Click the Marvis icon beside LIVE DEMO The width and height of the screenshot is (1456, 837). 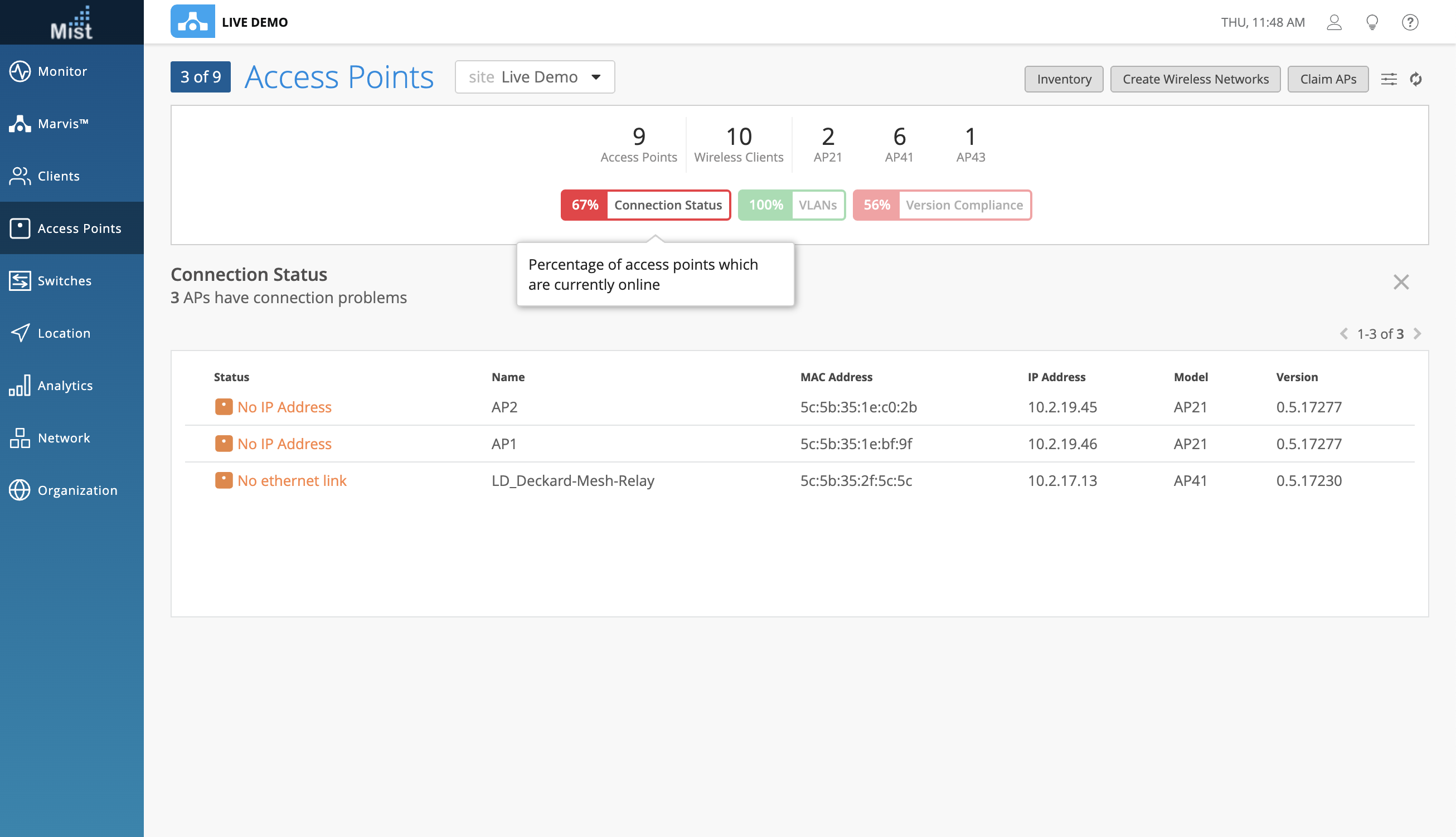point(193,22)
